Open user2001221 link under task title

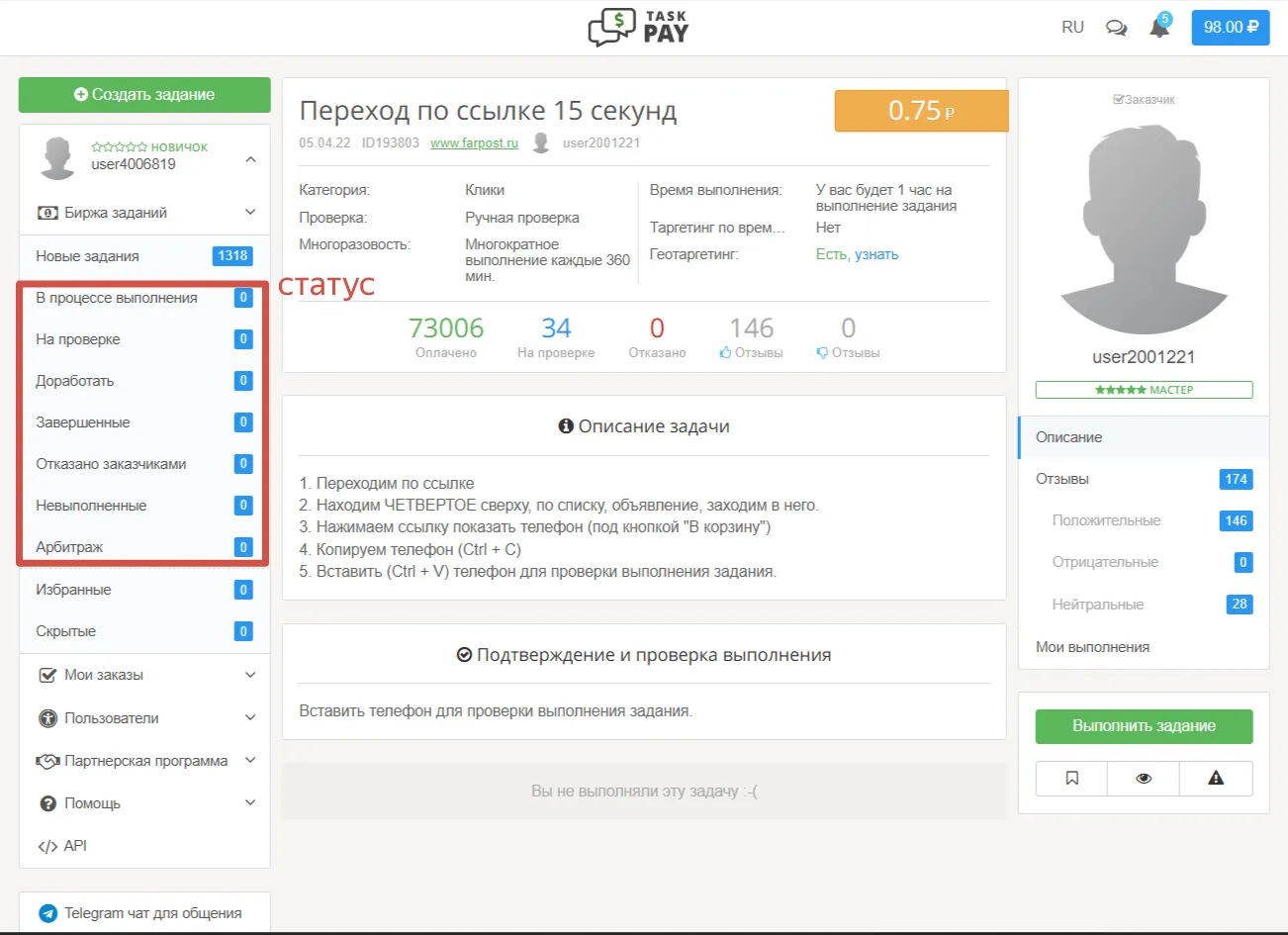[x=601, y=143]
